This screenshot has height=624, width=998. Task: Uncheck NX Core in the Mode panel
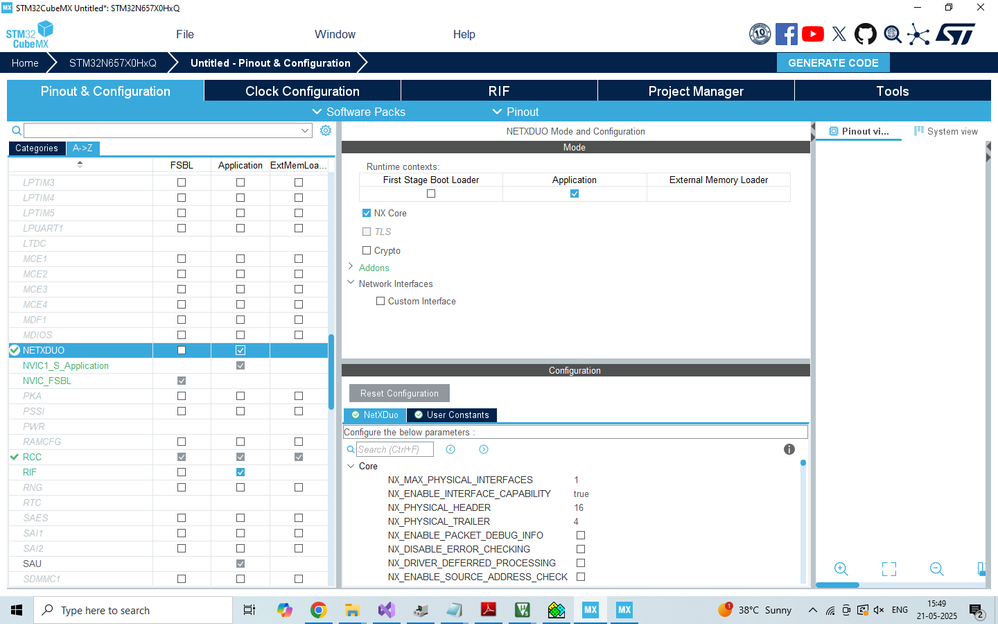(x=366, y=213)
